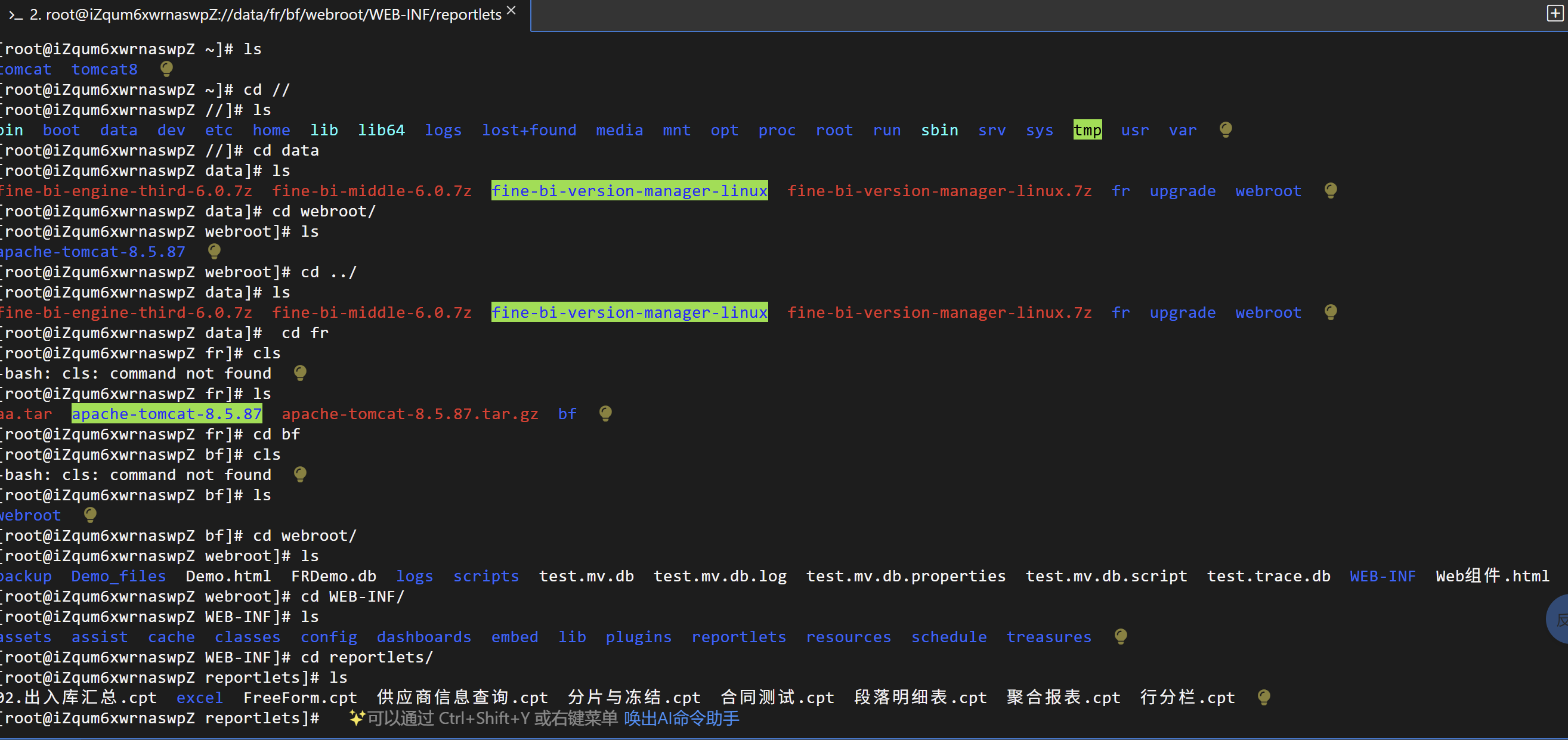Click the 段落明细表.cpt file name
The image size is (1568, 740).
(920, 698)
